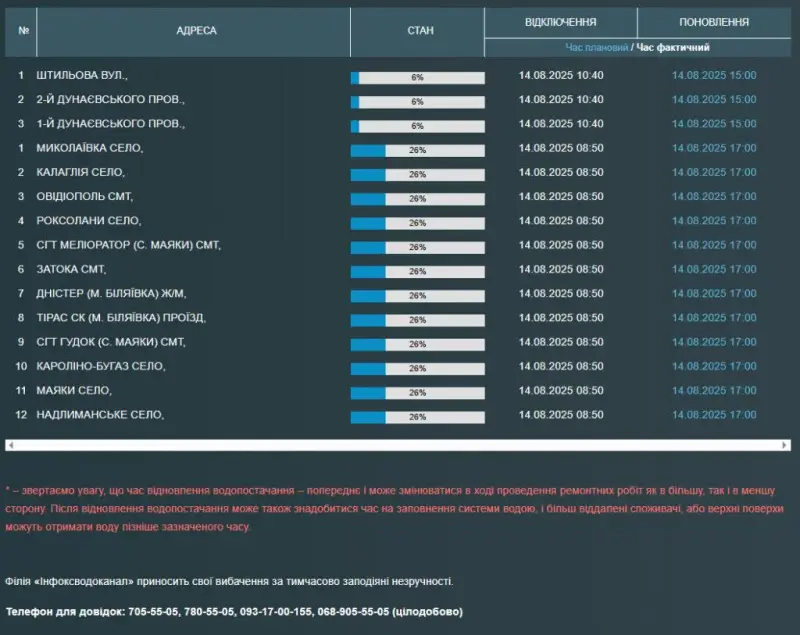
Task: Click the Час фактичний label
Action: click(x=672, y=47)
